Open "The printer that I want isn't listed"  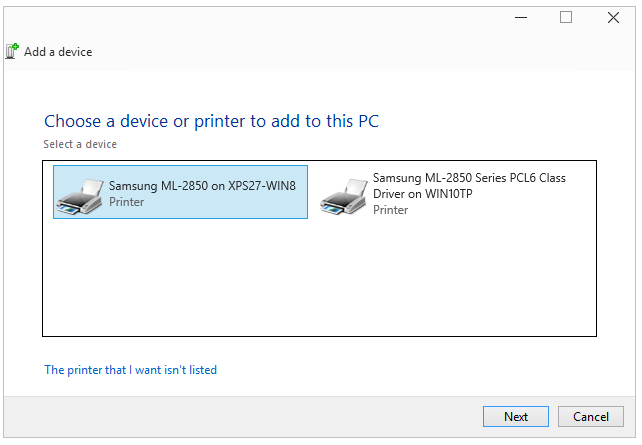click(131, 370)
